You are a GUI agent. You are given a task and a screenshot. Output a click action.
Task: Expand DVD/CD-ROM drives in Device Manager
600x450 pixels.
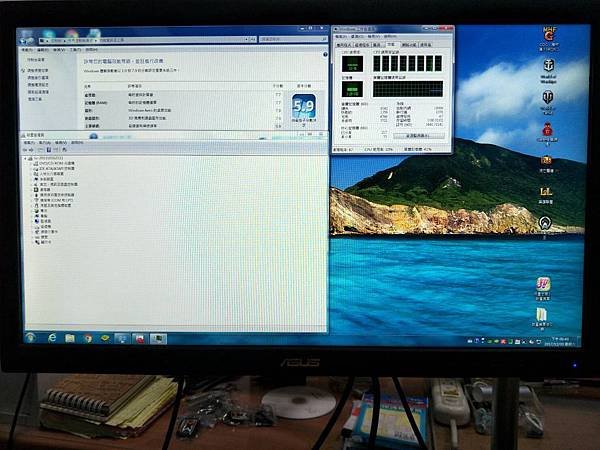31,163
